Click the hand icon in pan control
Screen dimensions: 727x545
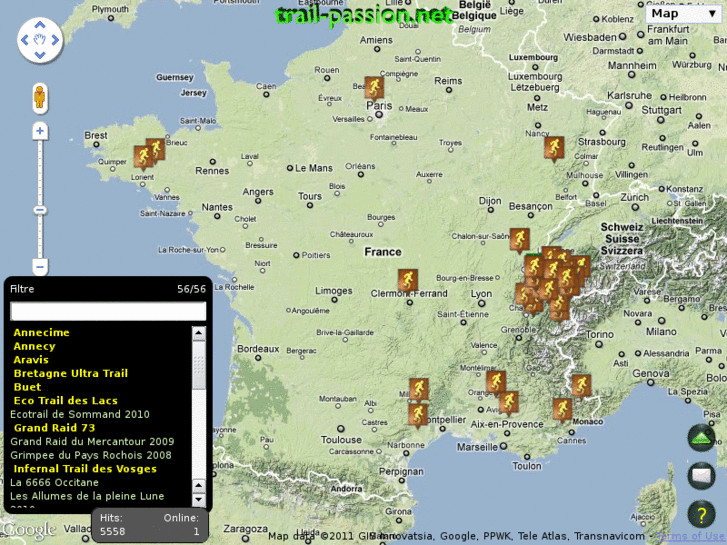click(40, 40)
